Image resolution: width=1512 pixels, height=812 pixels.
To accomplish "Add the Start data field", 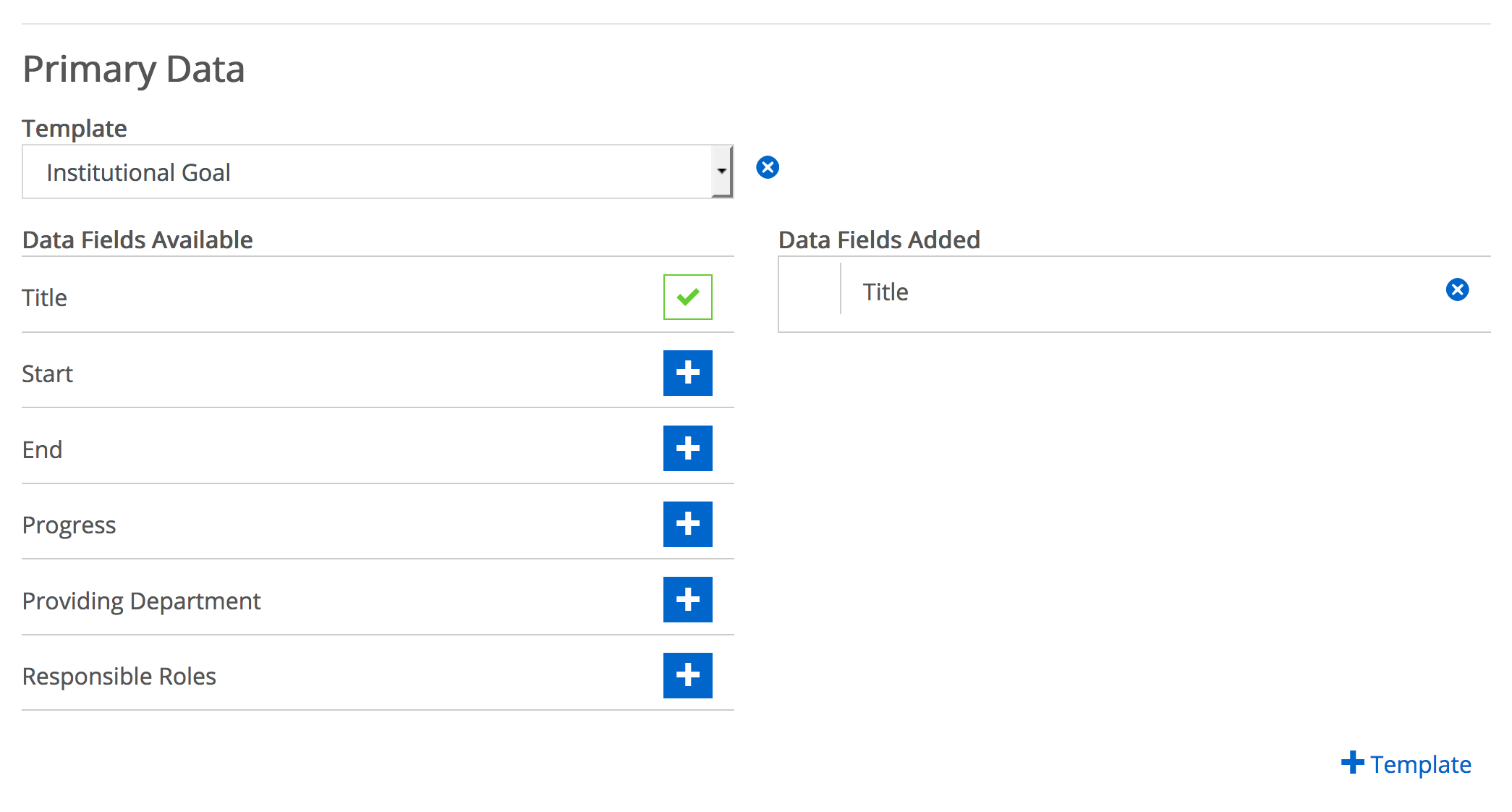I will [687, 373].
